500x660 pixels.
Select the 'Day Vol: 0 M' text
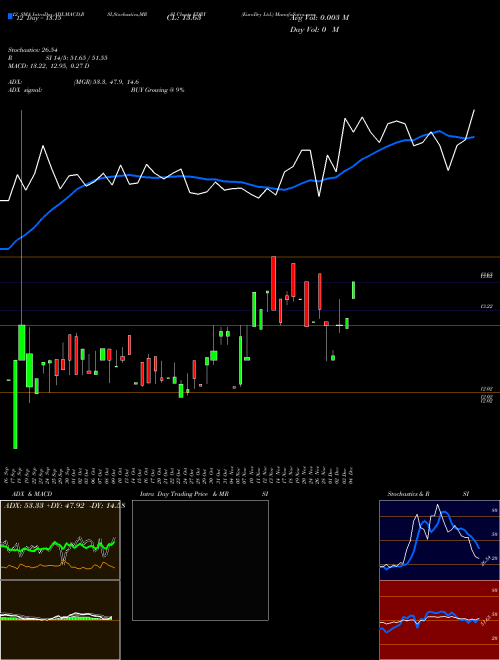point(314,30)
